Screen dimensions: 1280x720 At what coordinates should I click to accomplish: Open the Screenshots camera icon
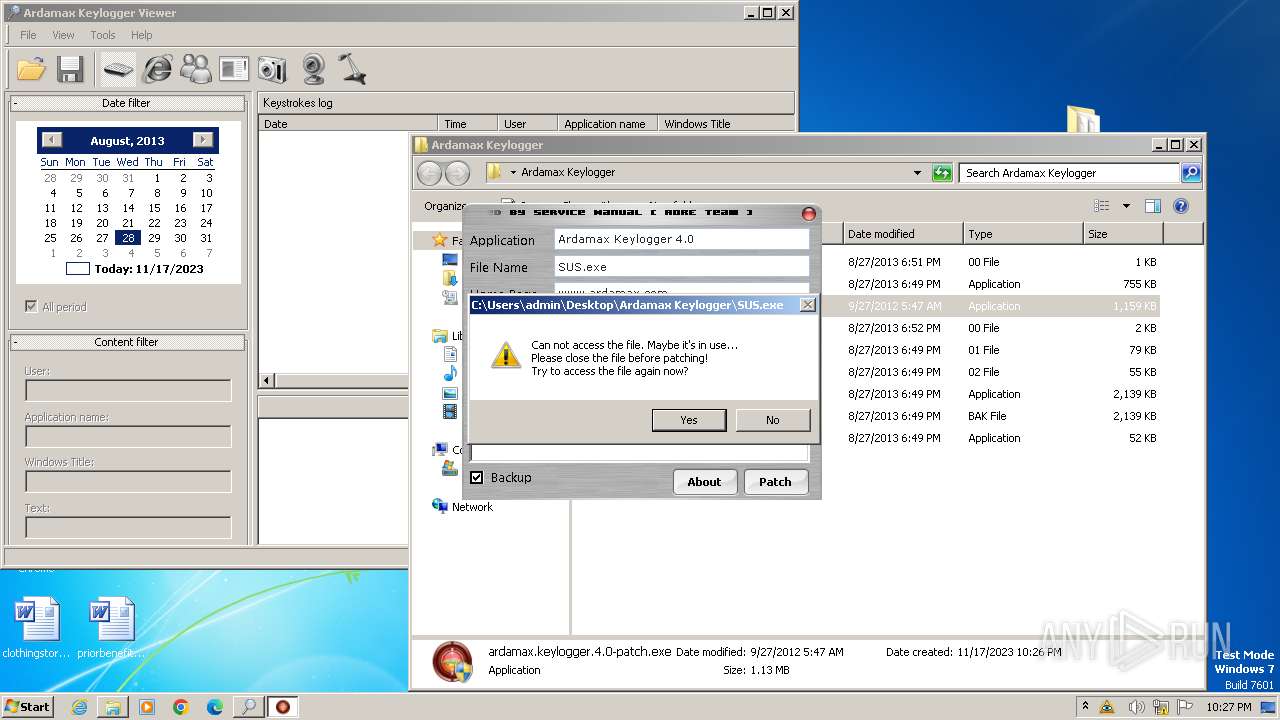click(272, 69)
